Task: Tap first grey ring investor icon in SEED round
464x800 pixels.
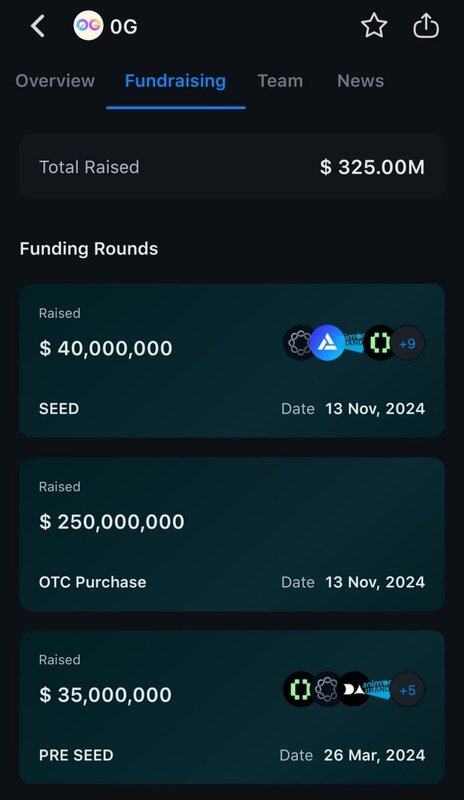Action: 300,343
